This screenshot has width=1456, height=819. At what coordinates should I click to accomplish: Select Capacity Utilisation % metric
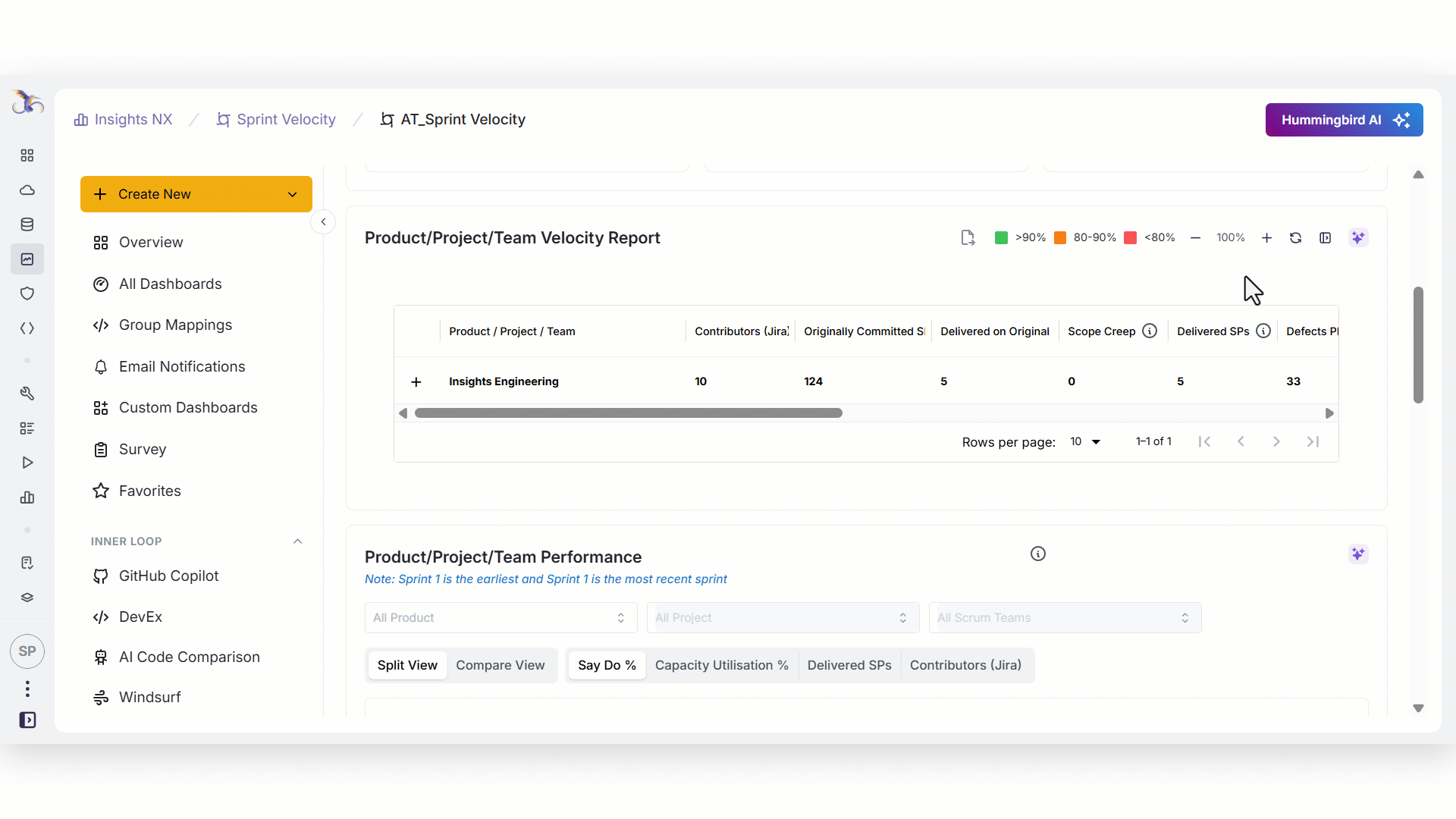[x=721, y=665]
